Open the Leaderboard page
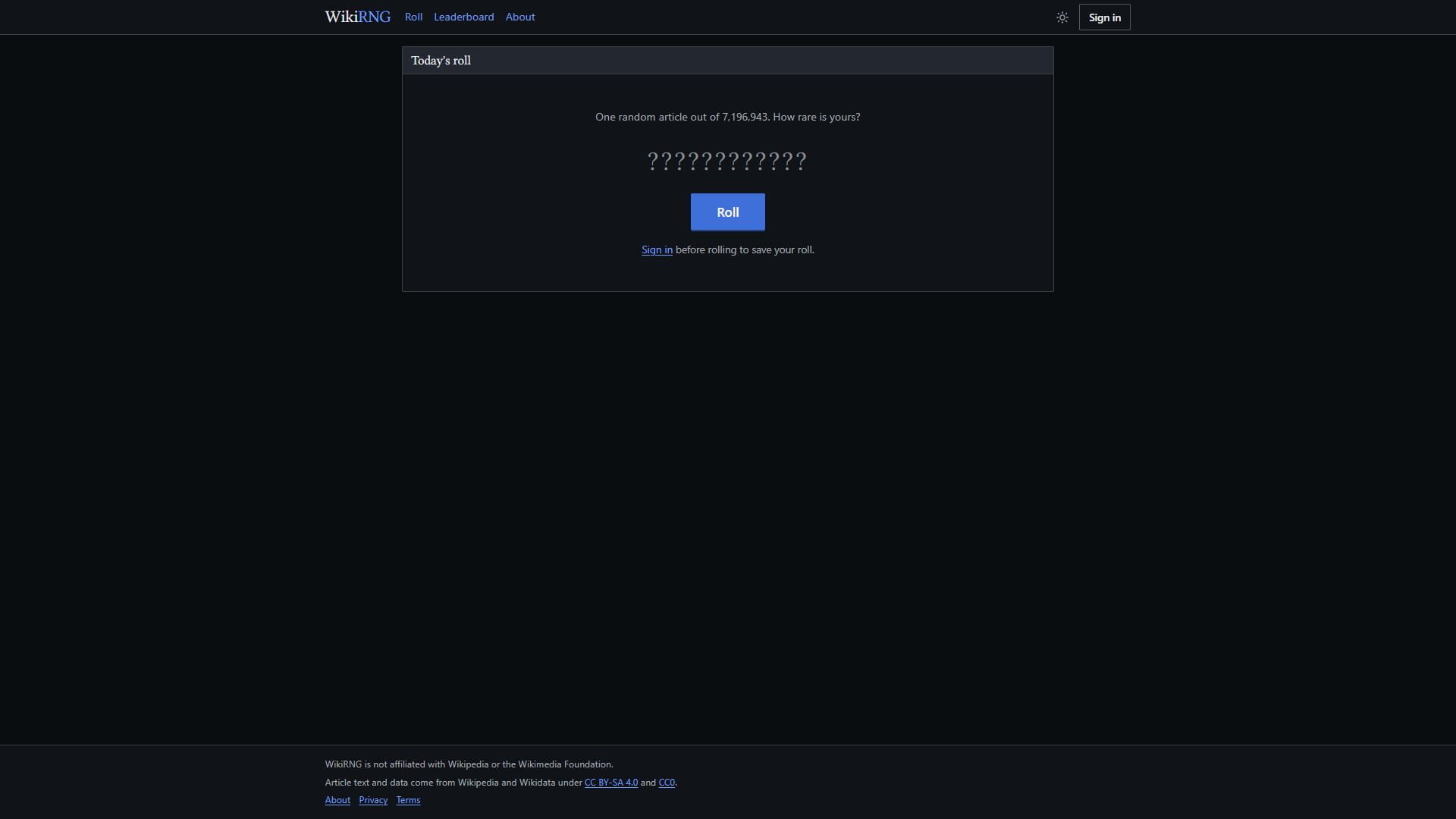The image size is (1456, 819). coord(463,17)
